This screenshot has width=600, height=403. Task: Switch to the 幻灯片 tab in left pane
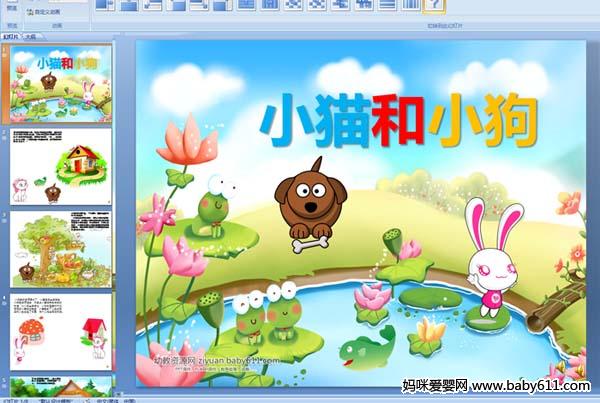[14, 34]
